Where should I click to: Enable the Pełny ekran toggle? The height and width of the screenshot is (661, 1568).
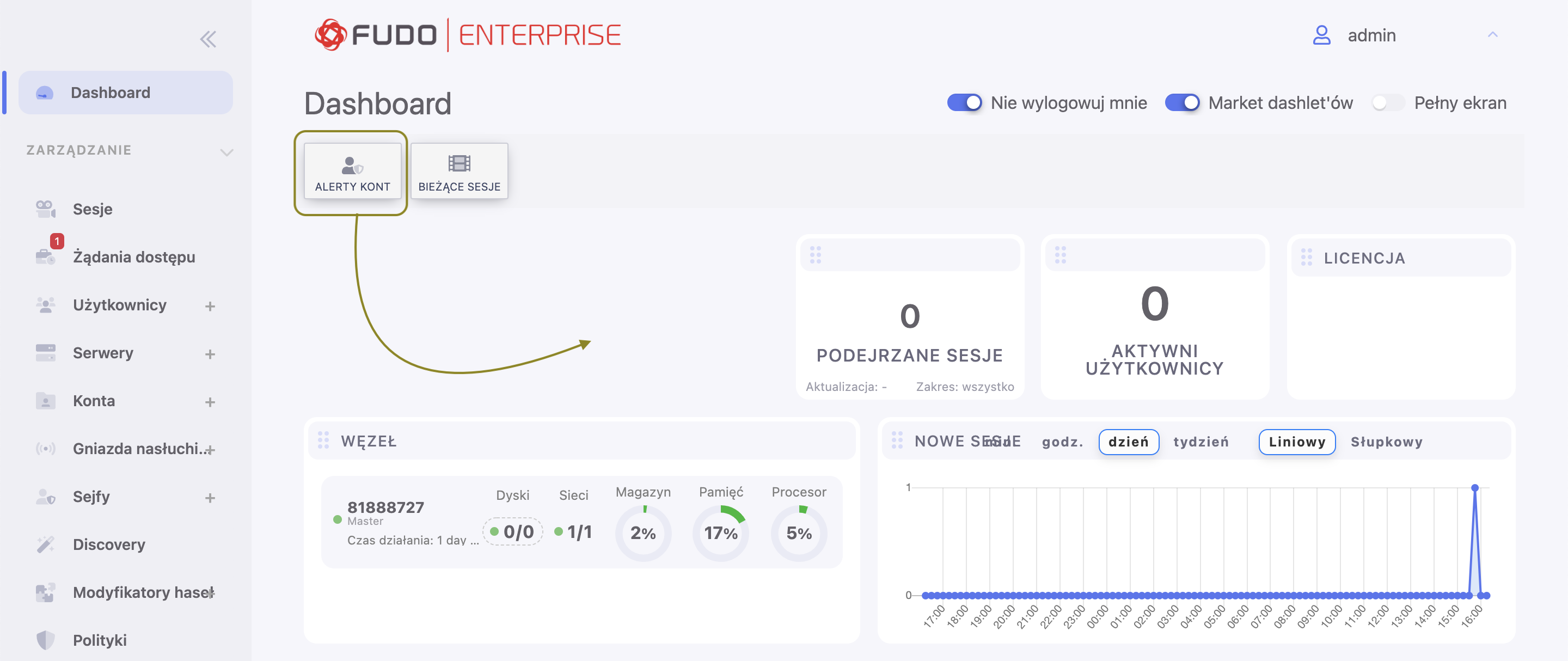point(1388,103)
